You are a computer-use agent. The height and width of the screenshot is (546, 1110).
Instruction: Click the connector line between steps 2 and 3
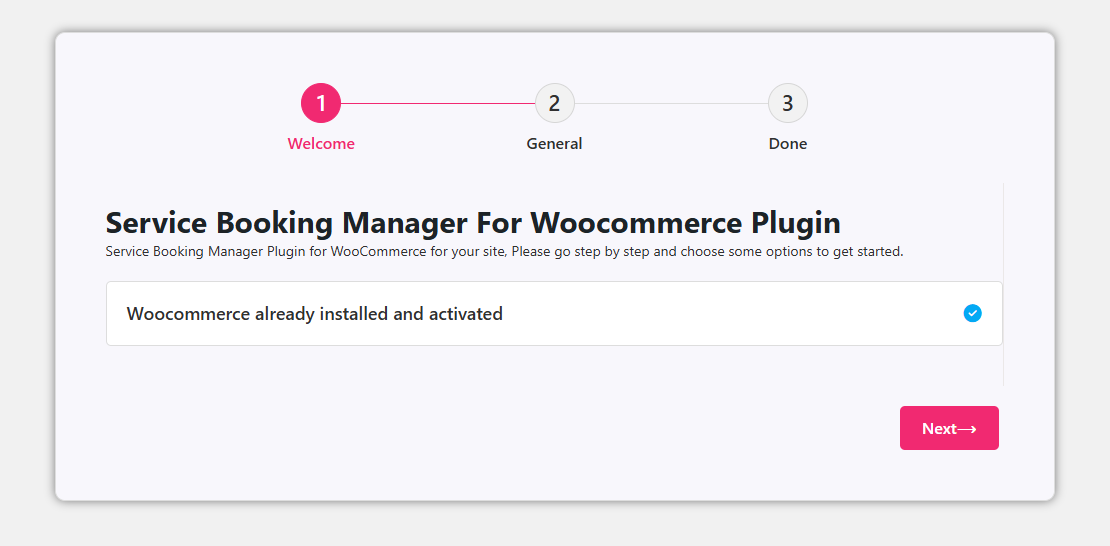coord(671,103)
